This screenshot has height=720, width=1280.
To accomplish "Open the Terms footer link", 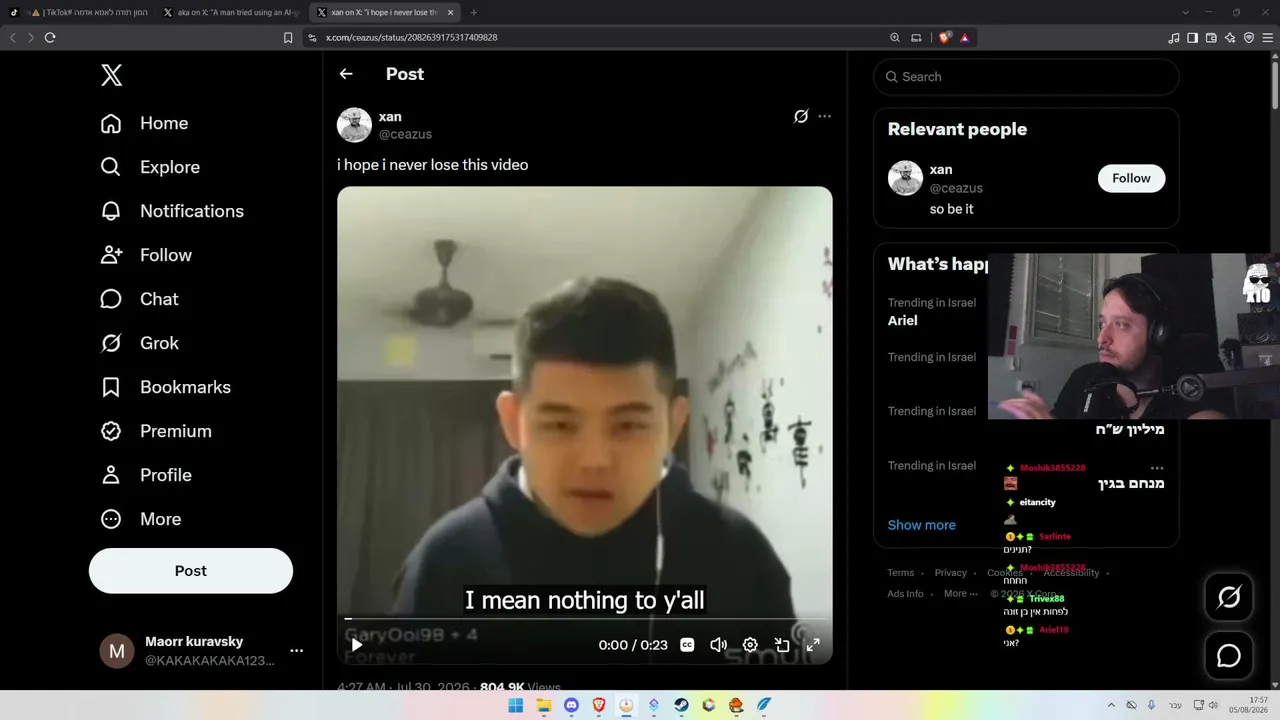I will pos(900,573).
